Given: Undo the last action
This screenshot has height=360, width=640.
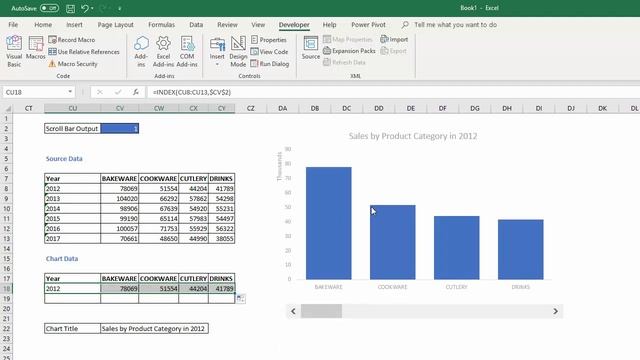Looking at the screenshot, I should [84, 8].
